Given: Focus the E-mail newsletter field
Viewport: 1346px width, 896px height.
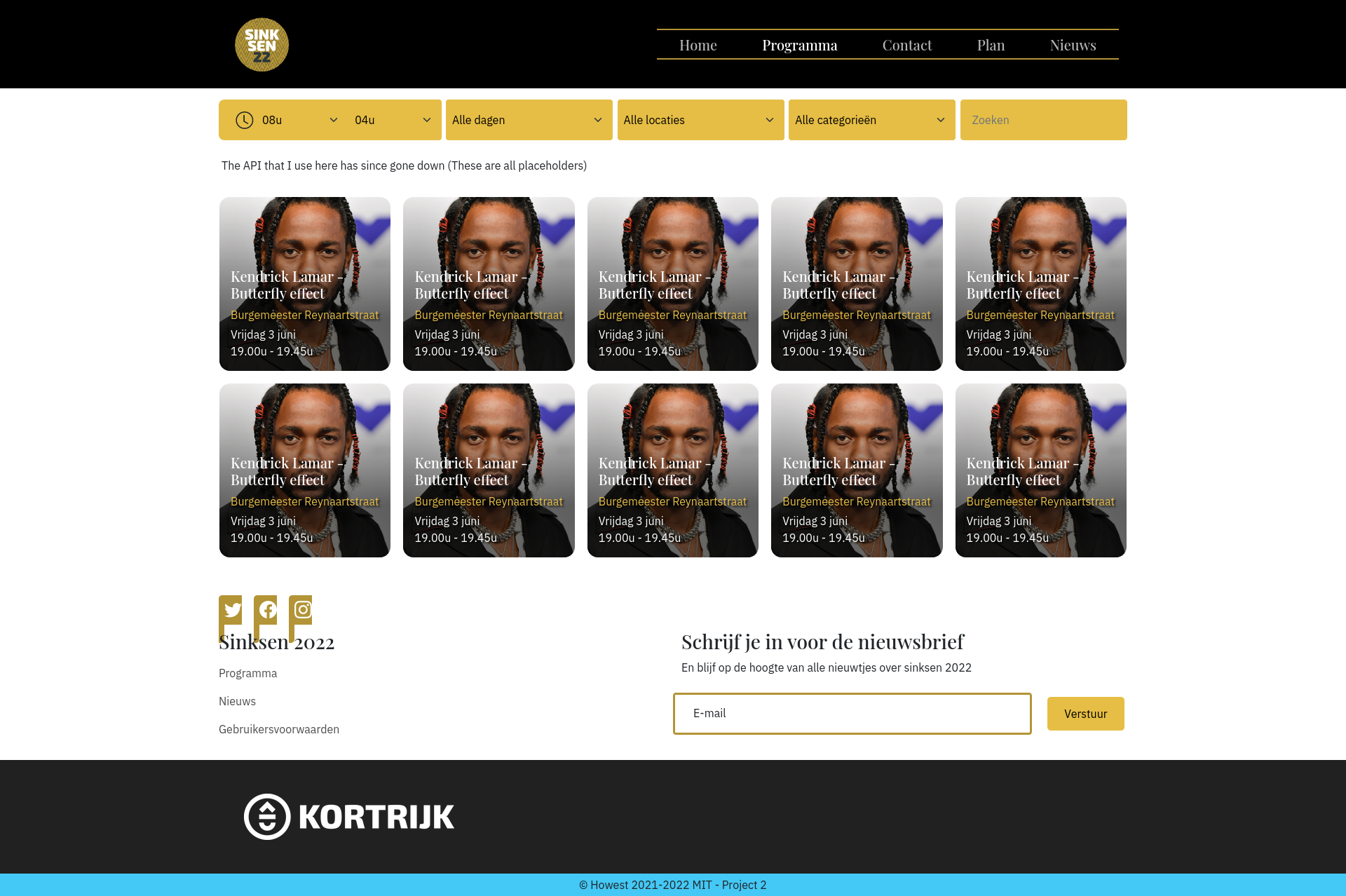Looking at the screenshot, I should pos(852,714).
